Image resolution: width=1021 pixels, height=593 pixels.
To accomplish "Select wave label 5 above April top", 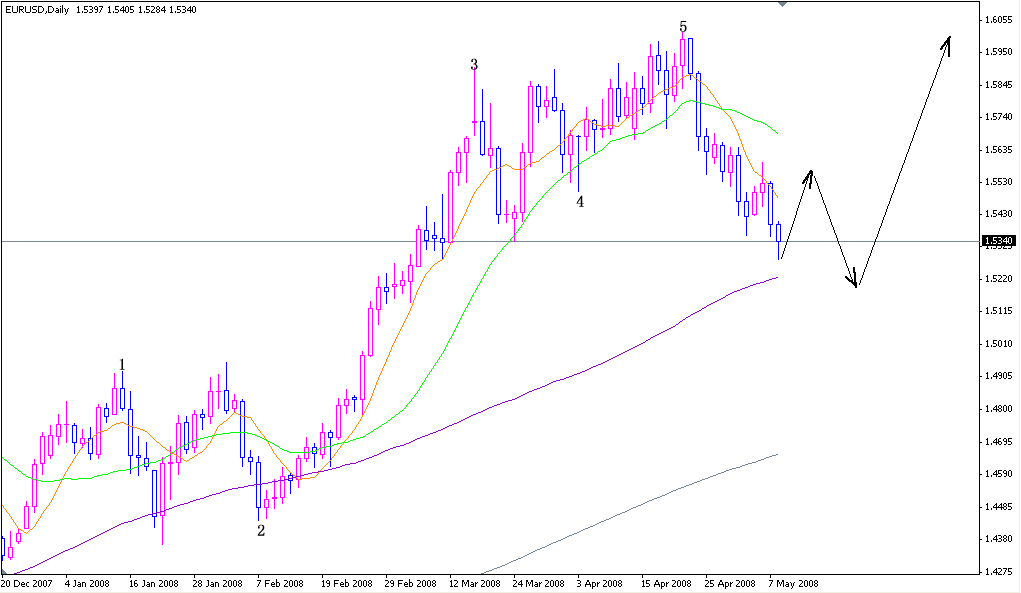I will click(683, 27).
